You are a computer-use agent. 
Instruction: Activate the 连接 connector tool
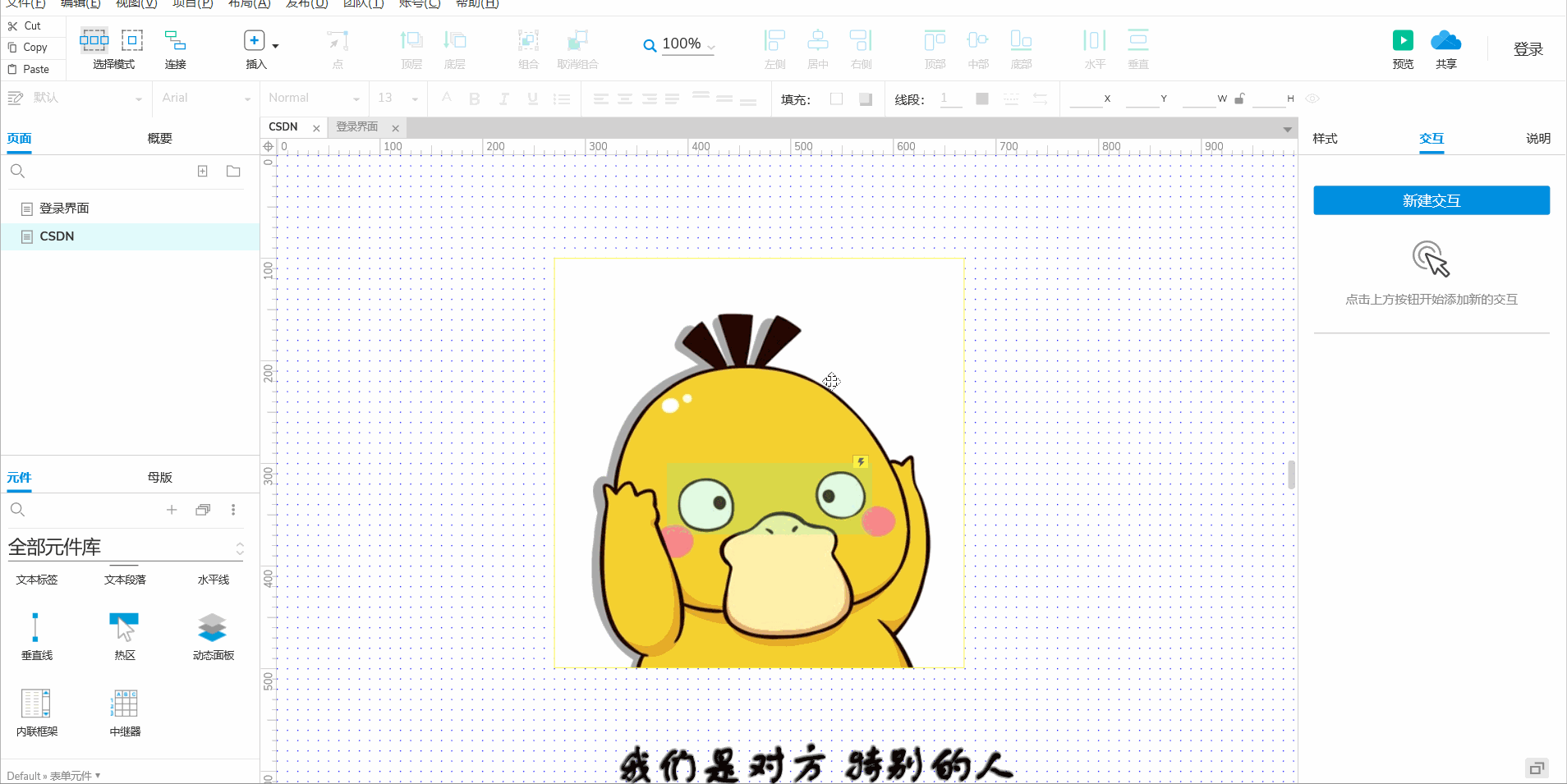pos(175,48)
